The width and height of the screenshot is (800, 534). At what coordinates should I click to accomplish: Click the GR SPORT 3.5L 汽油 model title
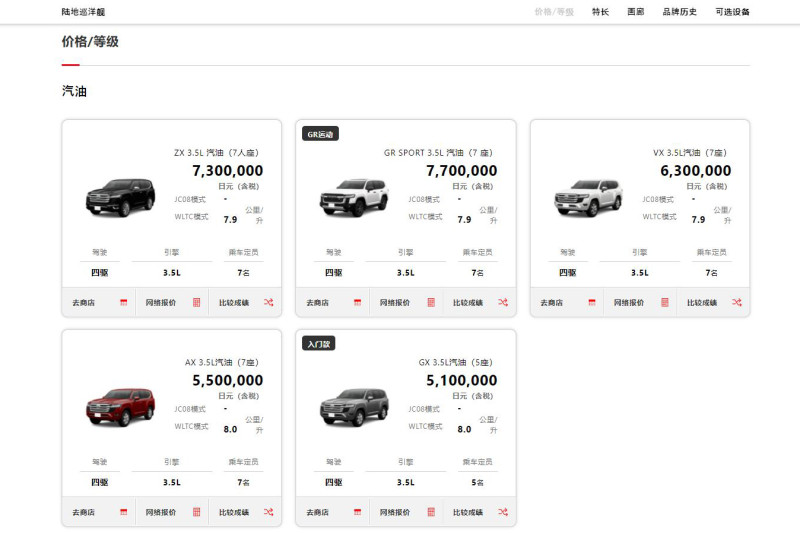pos(438,152)
